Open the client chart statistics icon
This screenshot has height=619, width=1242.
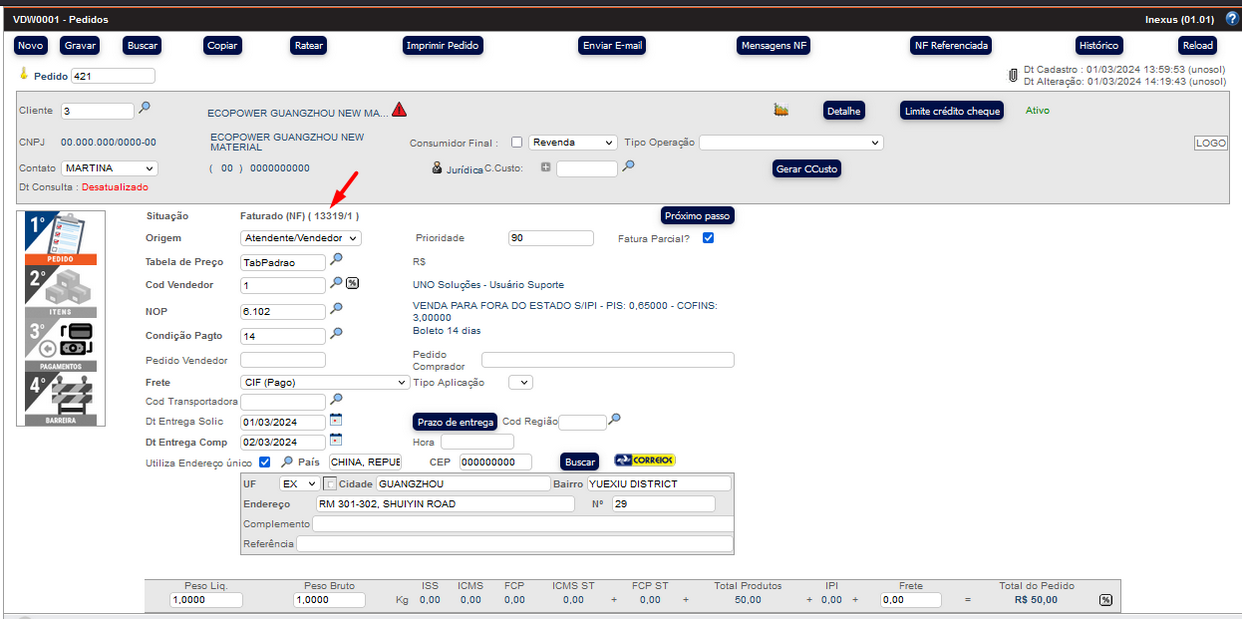(x=781, y=110)
